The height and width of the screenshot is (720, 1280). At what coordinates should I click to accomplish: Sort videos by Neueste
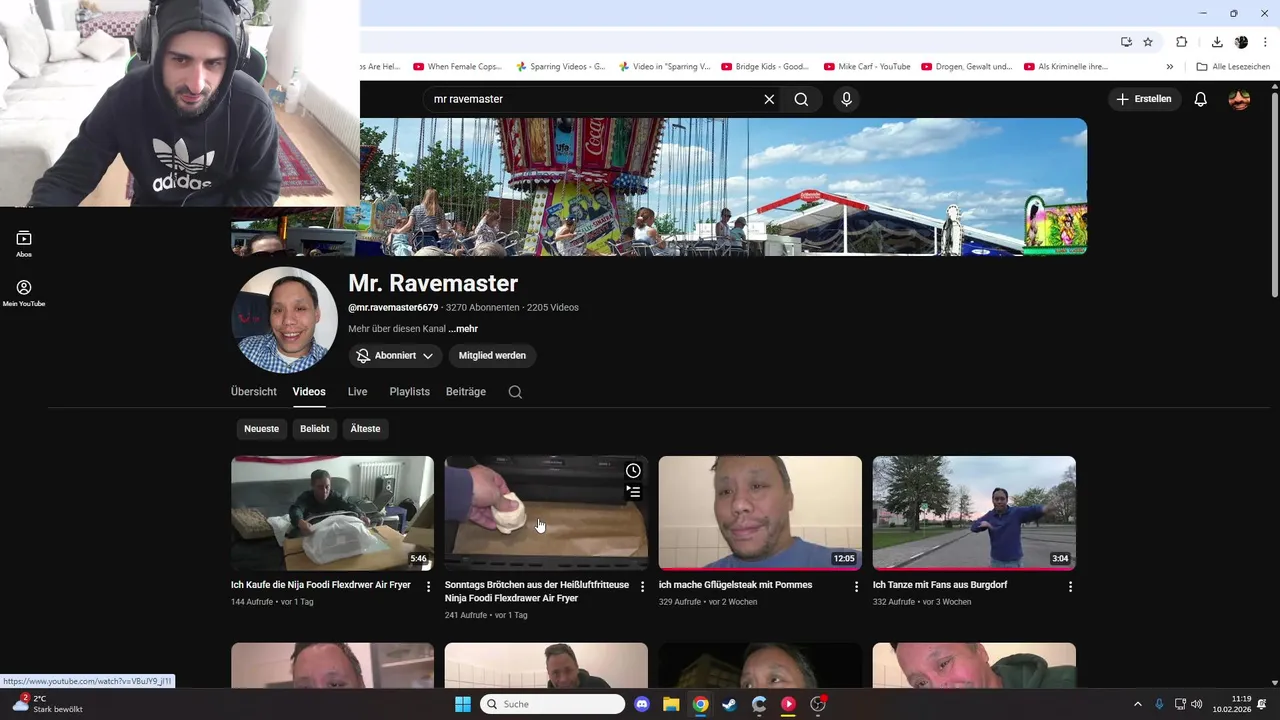coord(261,429)
